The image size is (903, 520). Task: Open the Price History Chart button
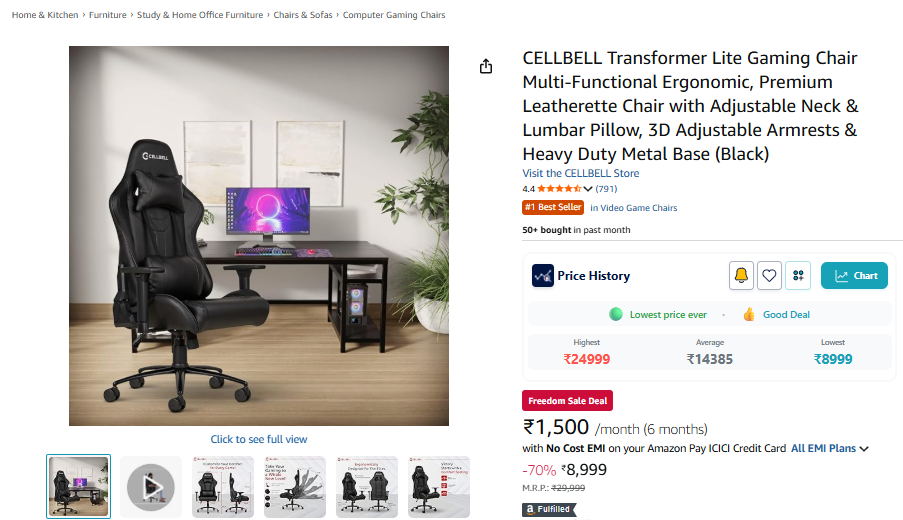click(854, 276)
